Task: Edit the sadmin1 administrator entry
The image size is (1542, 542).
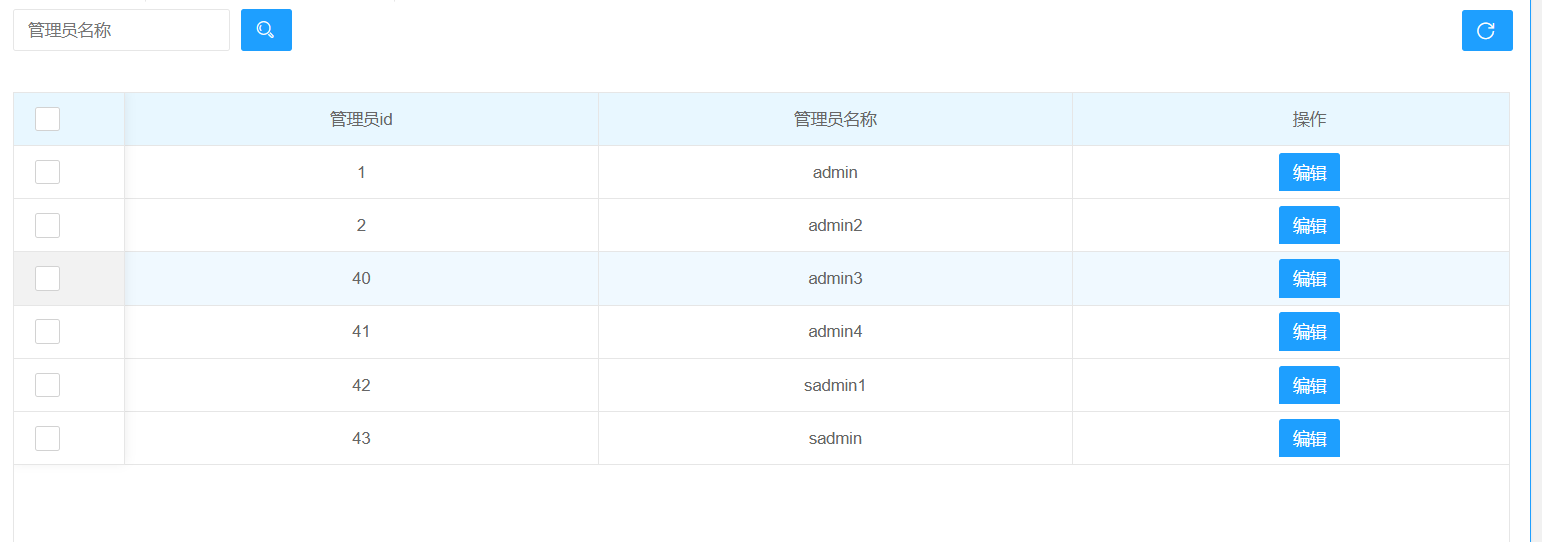Action: 1309,385
